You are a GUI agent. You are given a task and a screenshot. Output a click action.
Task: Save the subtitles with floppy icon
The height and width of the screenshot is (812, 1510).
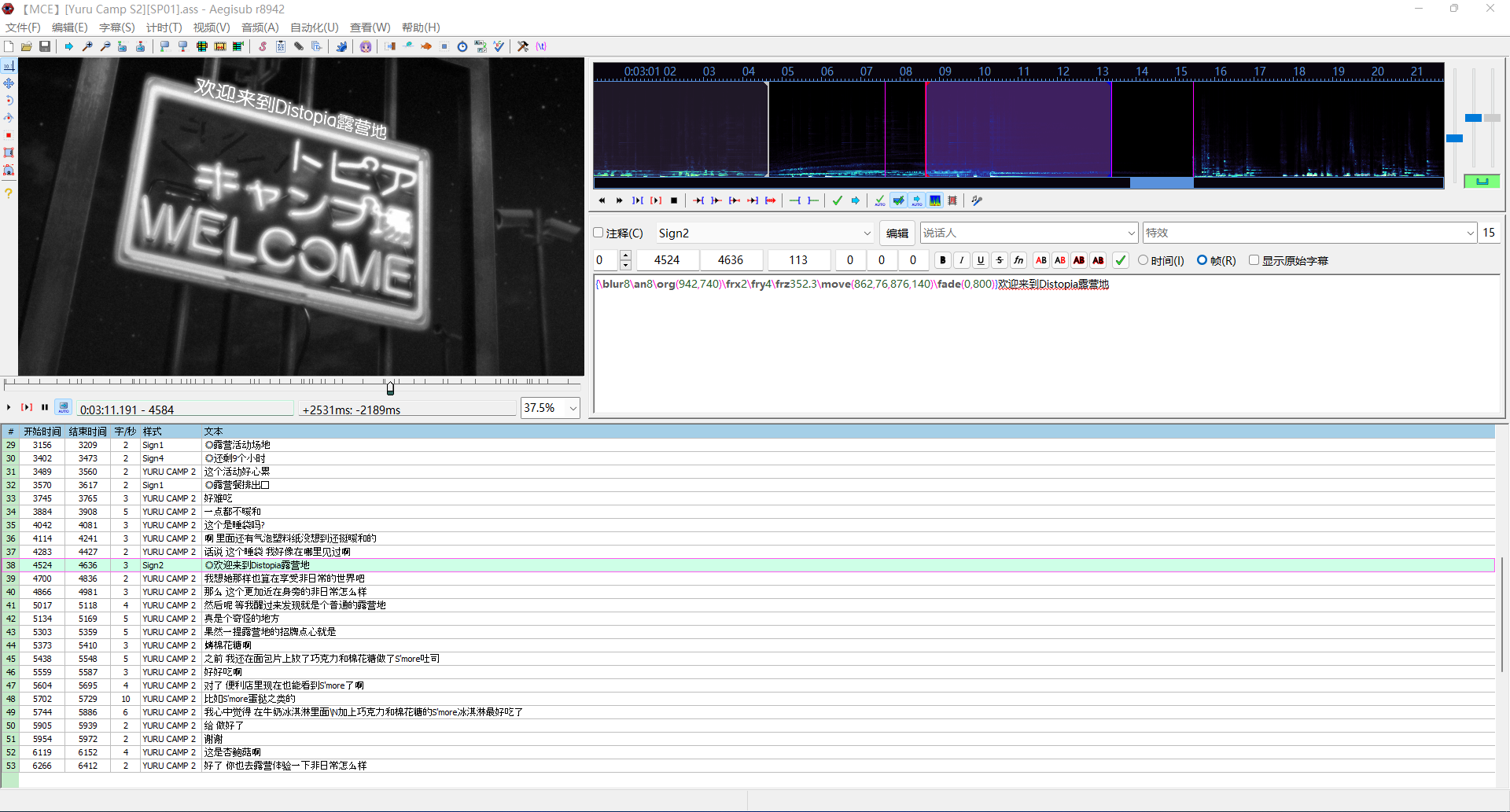coord(45,46)
